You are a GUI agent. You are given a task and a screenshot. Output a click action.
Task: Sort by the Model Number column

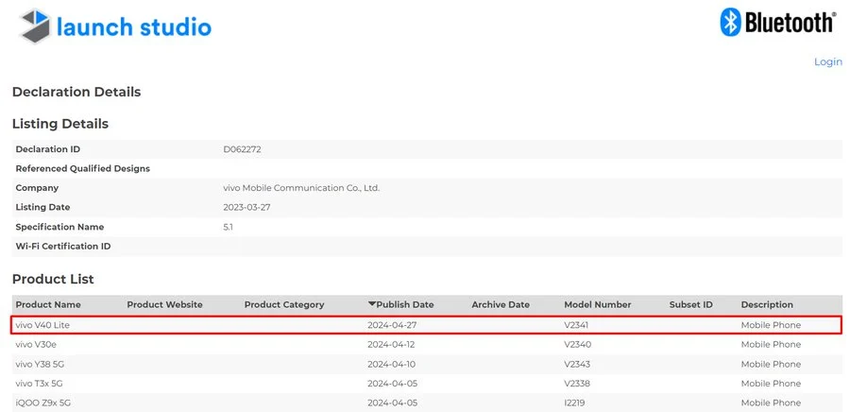tap(597, 304)
